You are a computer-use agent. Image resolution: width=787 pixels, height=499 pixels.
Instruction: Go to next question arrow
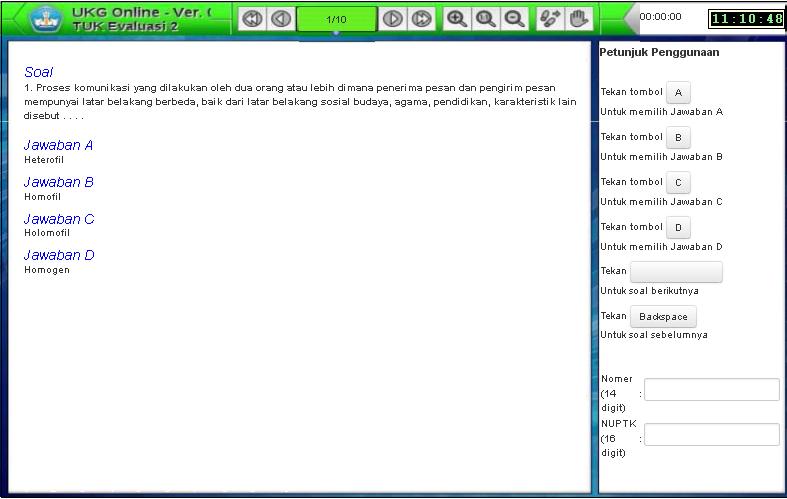[392, 19]
